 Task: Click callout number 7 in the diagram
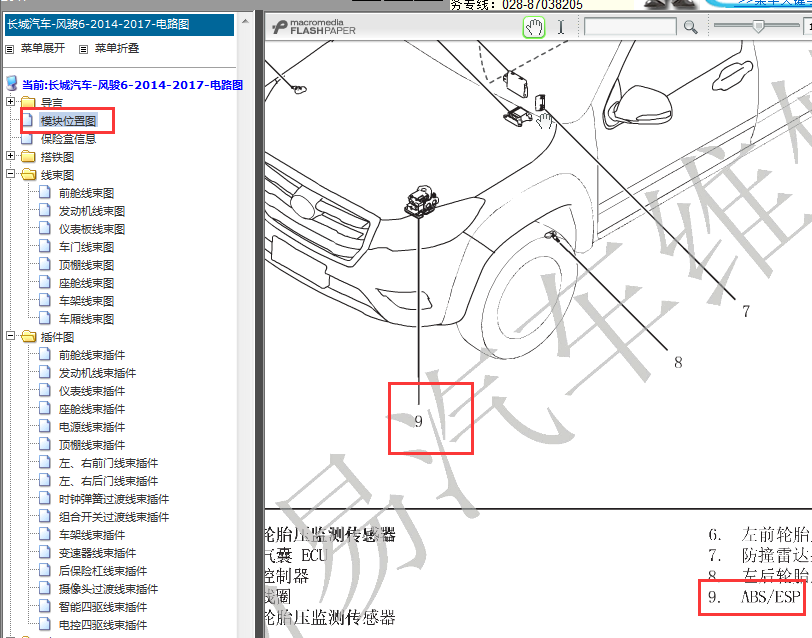pyautogui.click(x=746, y=311)
